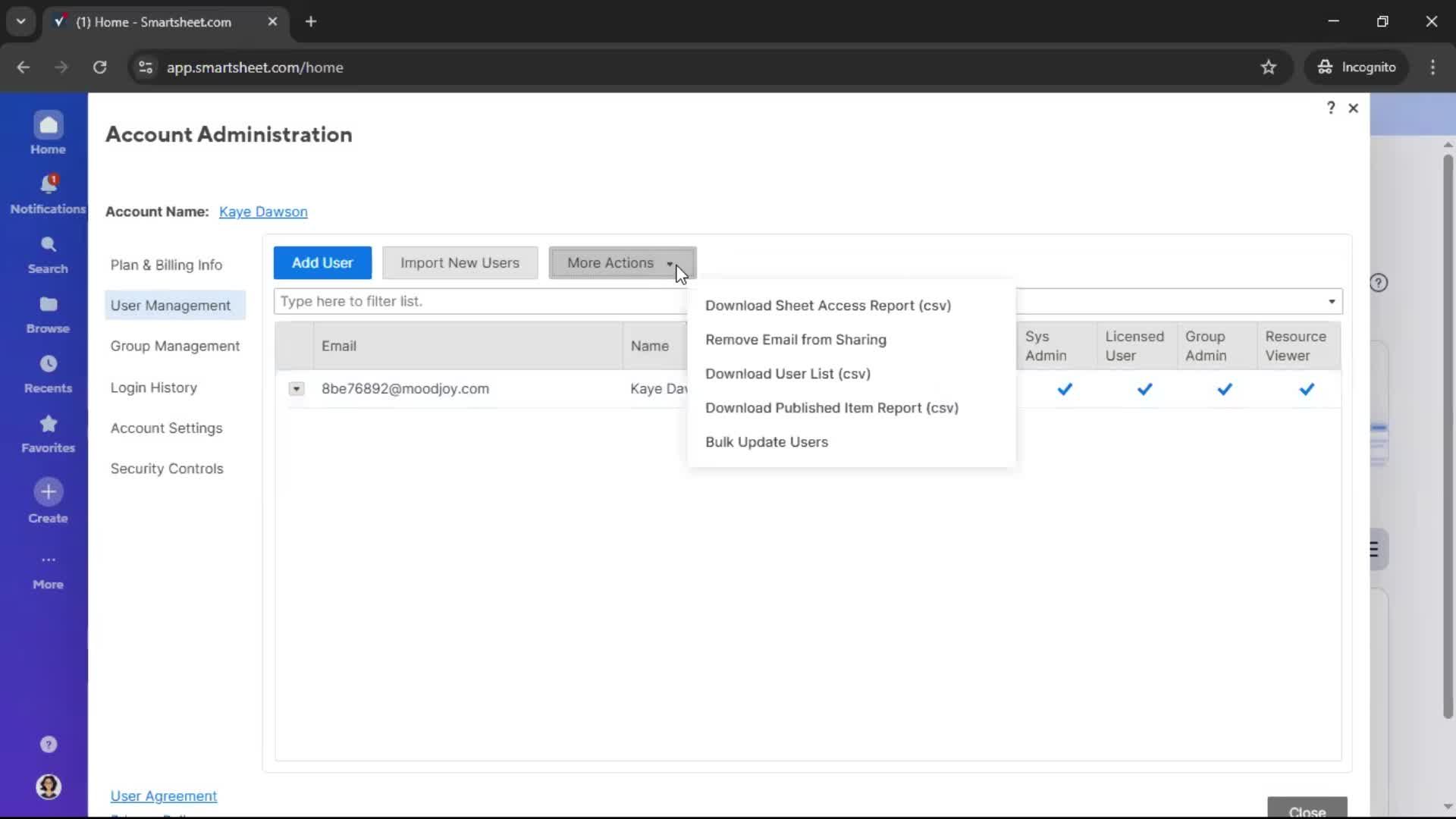Toggle Resource Viewer checkmark for user
This screenshot has width=1456, height=819.
point(1306,389)
